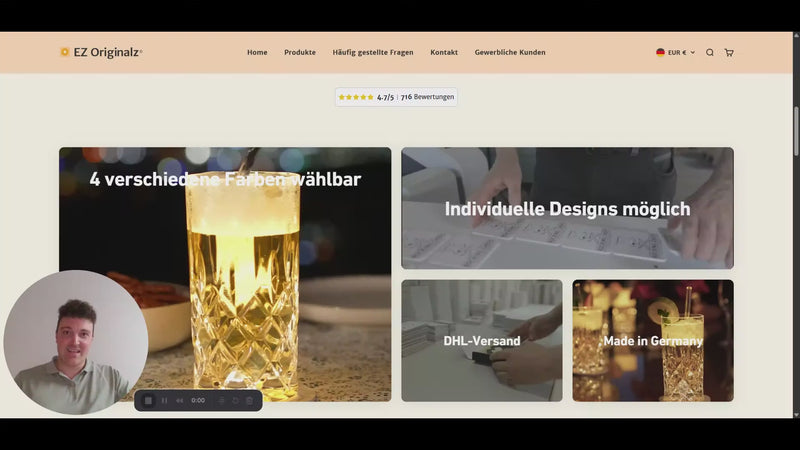Delete the recording with trash icon

(x=249, y=400)
